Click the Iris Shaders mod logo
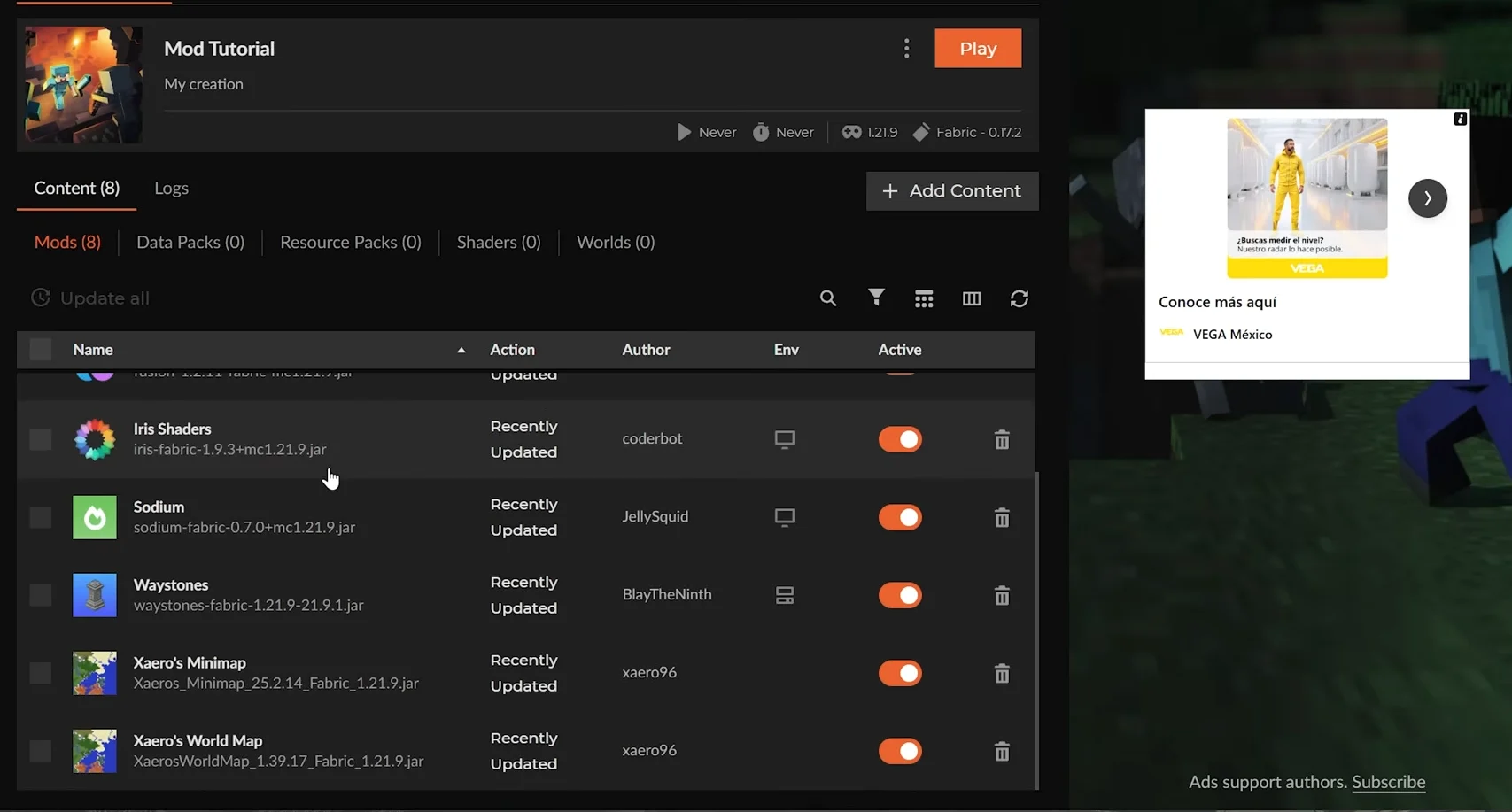 click(x=95, y=439)
